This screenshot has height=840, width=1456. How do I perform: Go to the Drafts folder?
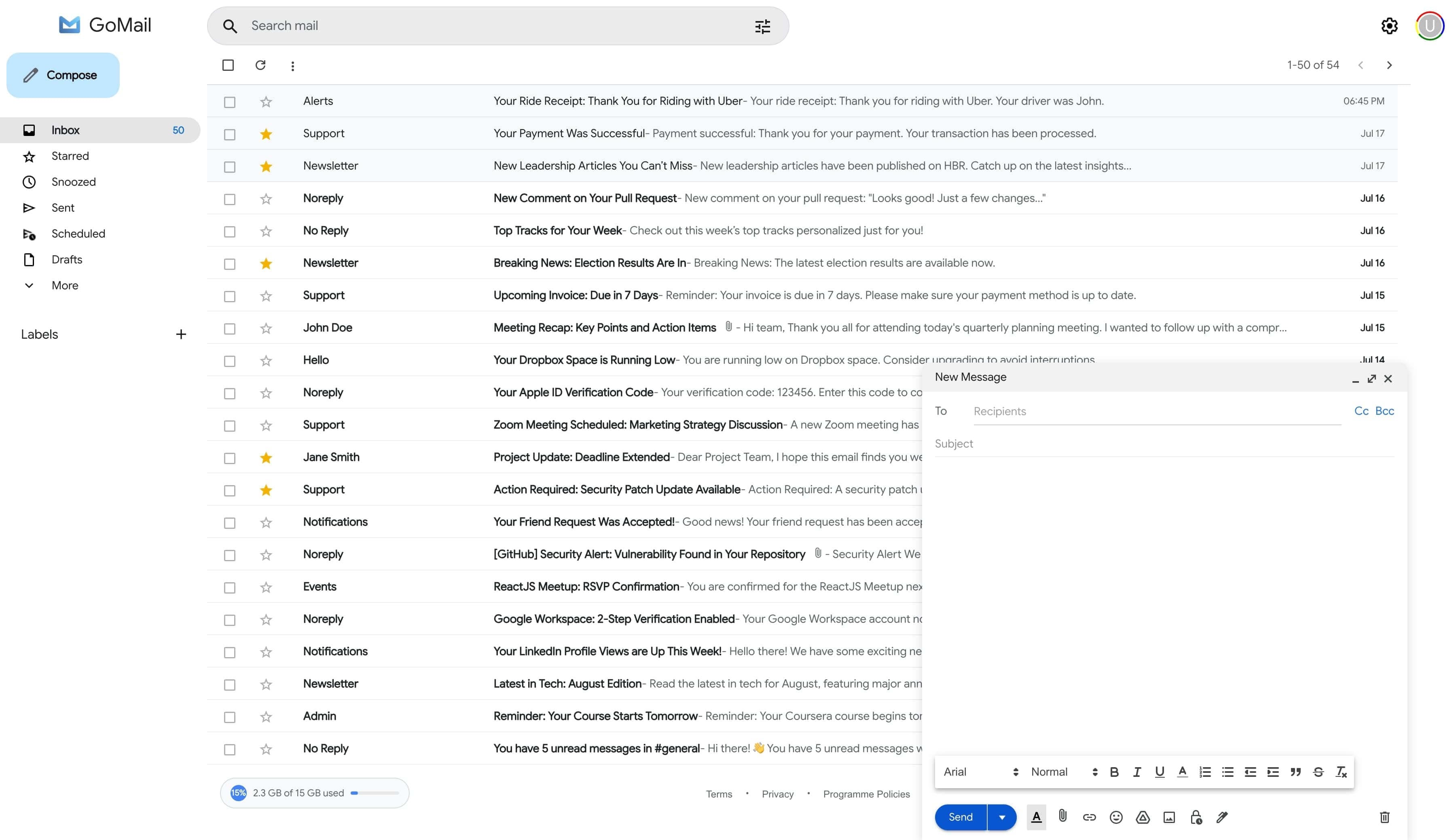tap(66, 260)
